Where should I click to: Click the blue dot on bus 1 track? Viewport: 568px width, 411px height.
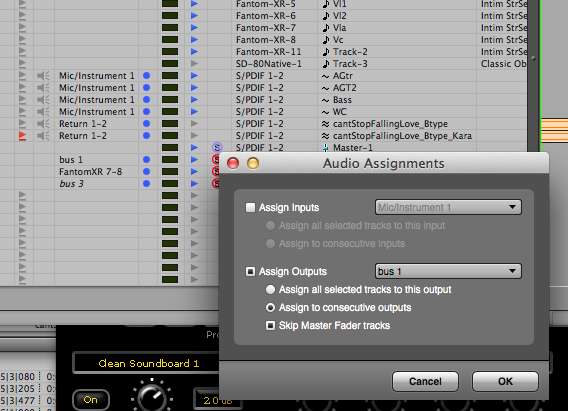click(146, 159)
